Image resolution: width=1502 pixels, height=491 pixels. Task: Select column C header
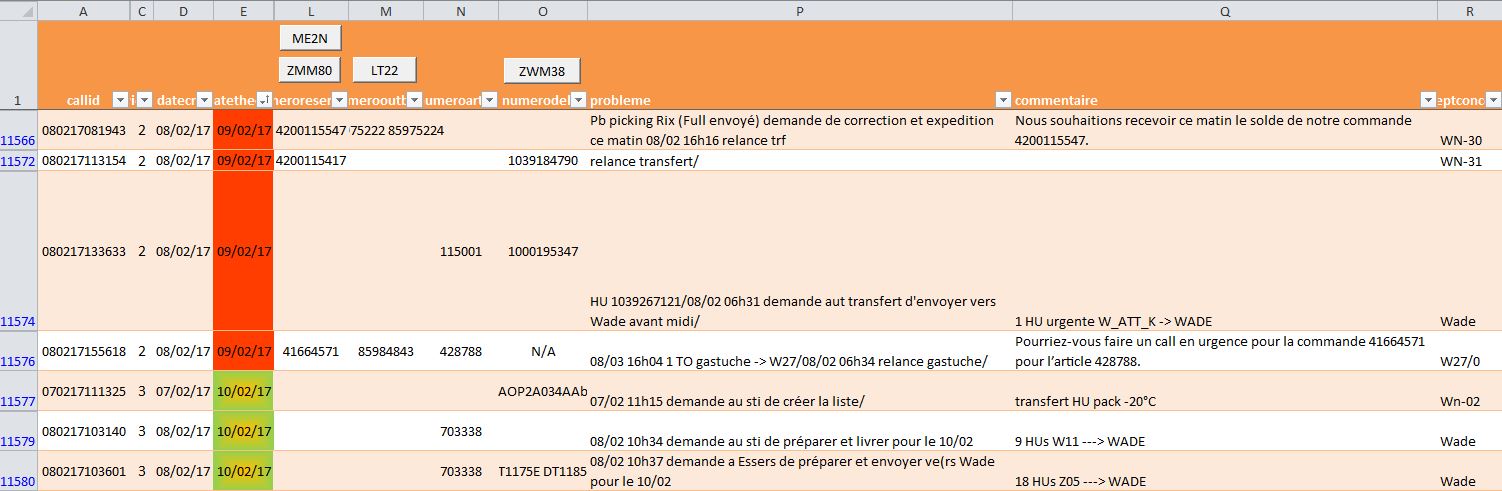tap(142, 11)
